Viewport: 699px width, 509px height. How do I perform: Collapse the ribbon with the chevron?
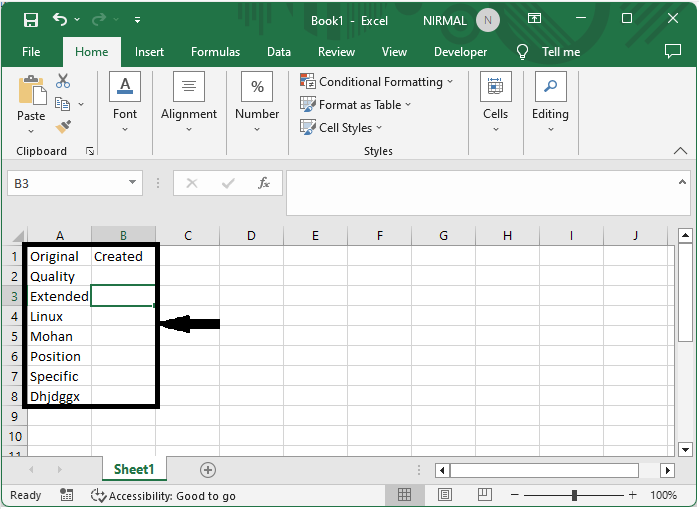(680, 151)
